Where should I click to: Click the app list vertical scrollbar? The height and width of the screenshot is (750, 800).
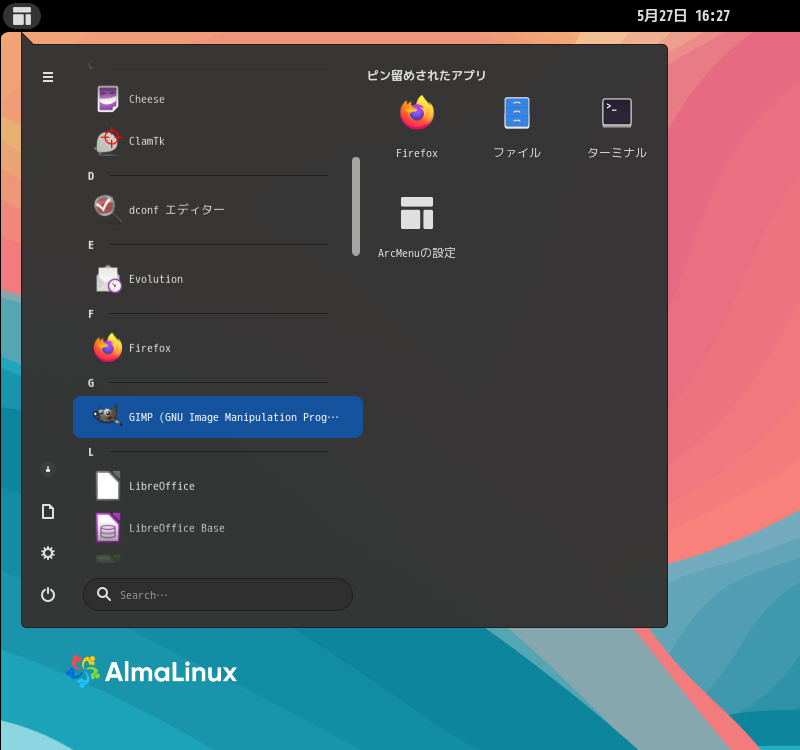(x=356, y=206)
